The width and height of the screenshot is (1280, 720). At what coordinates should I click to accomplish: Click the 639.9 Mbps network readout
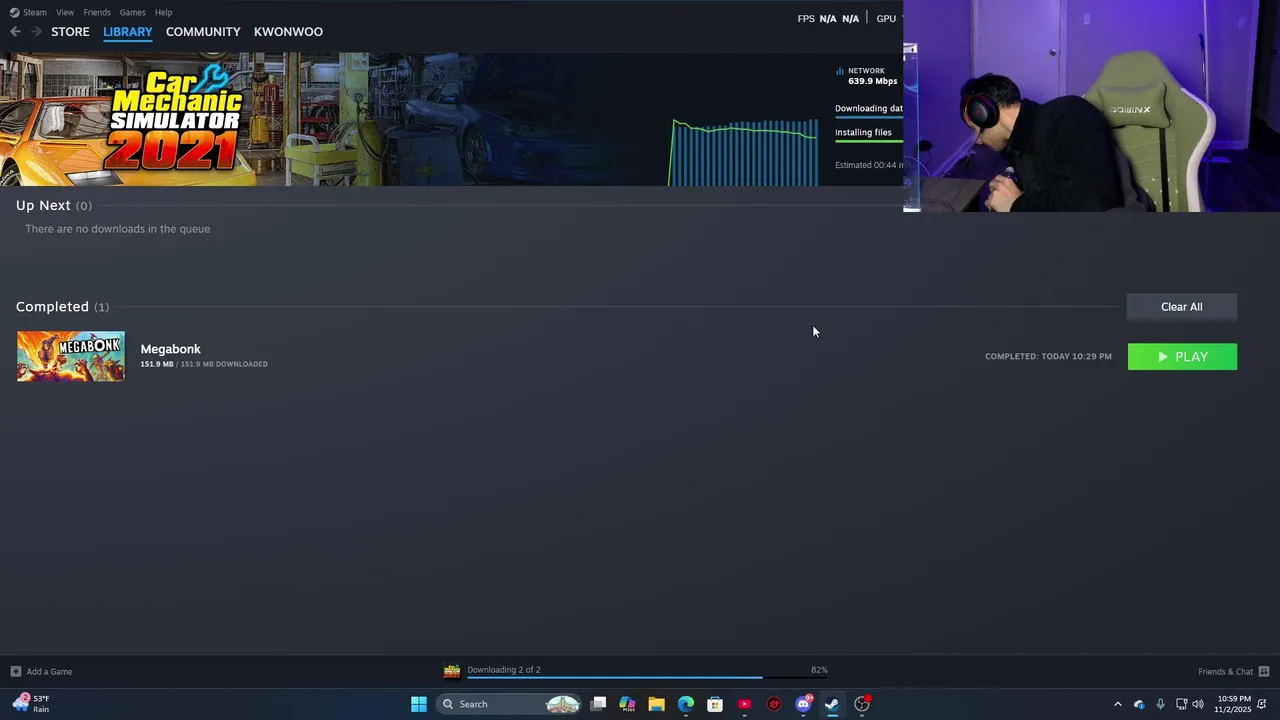[x=873, y=81]
